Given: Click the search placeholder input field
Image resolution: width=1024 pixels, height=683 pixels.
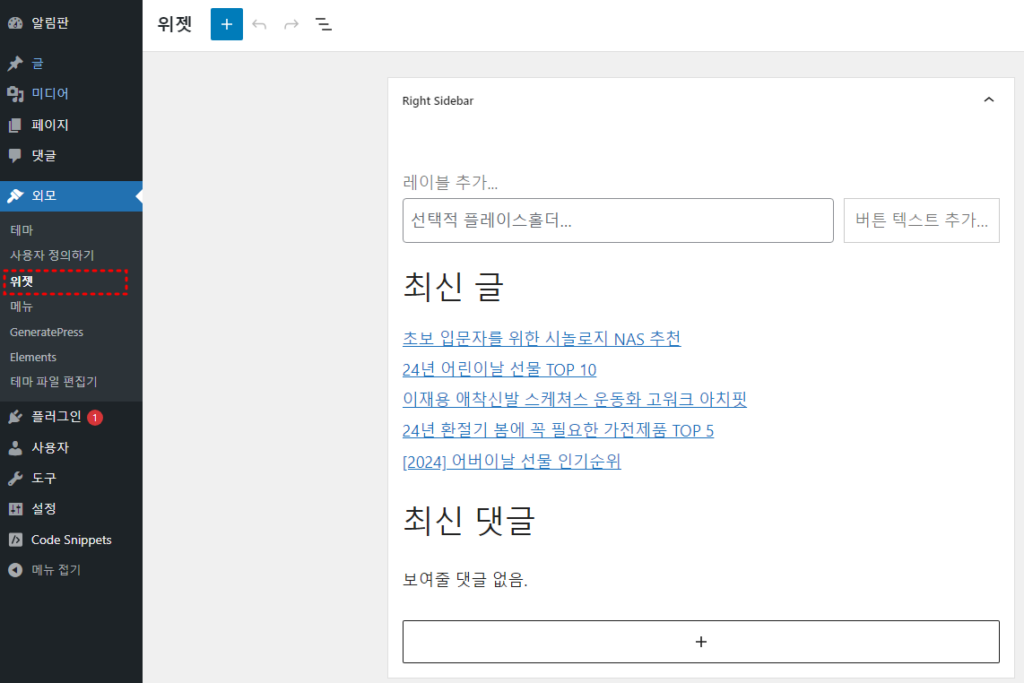Looking at the screenshot, I should pos(618,221).
